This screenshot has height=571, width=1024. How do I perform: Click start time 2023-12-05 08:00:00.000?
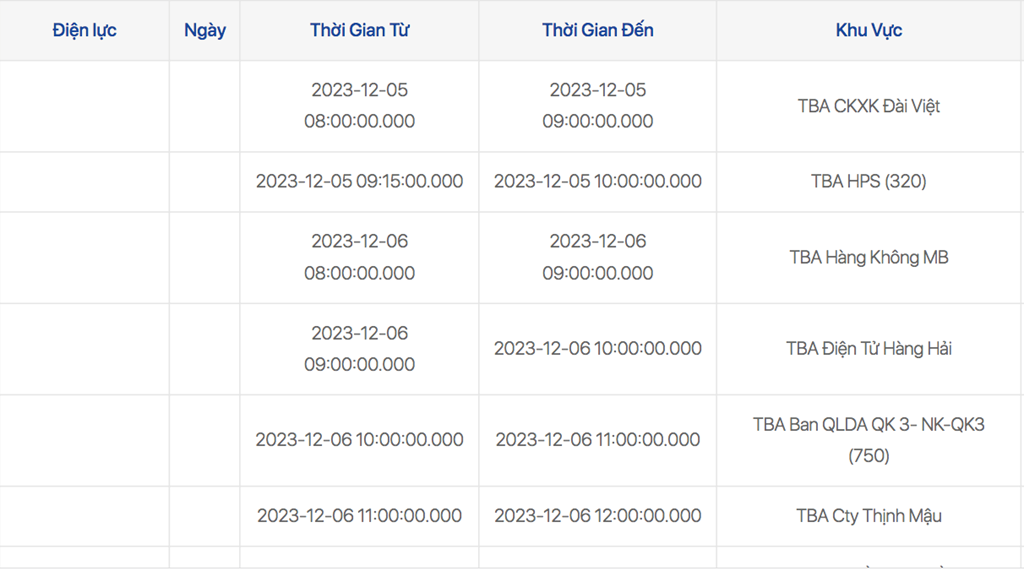359,106
